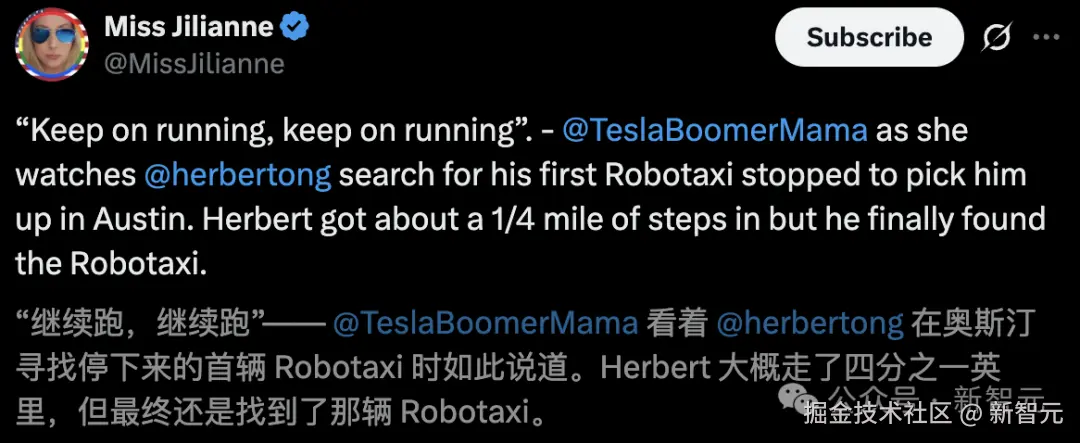Click @TeslaBoomerMama in the Chinese translation

tap(485, 323)
